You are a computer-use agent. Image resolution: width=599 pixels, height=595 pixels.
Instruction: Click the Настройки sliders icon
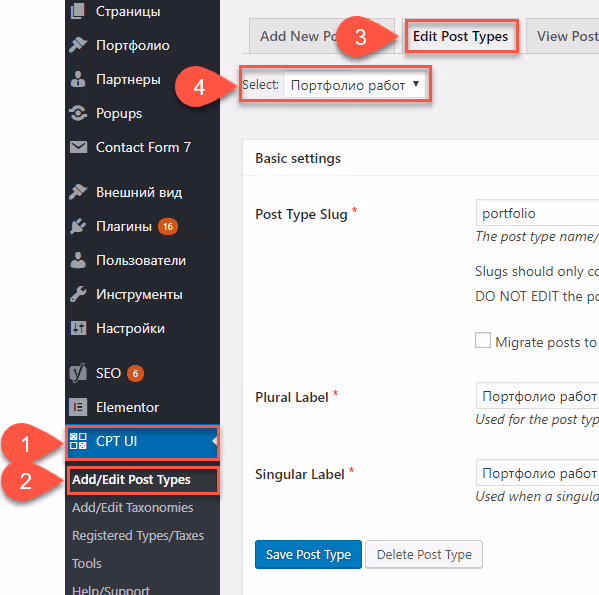click(x=78, y=328)
